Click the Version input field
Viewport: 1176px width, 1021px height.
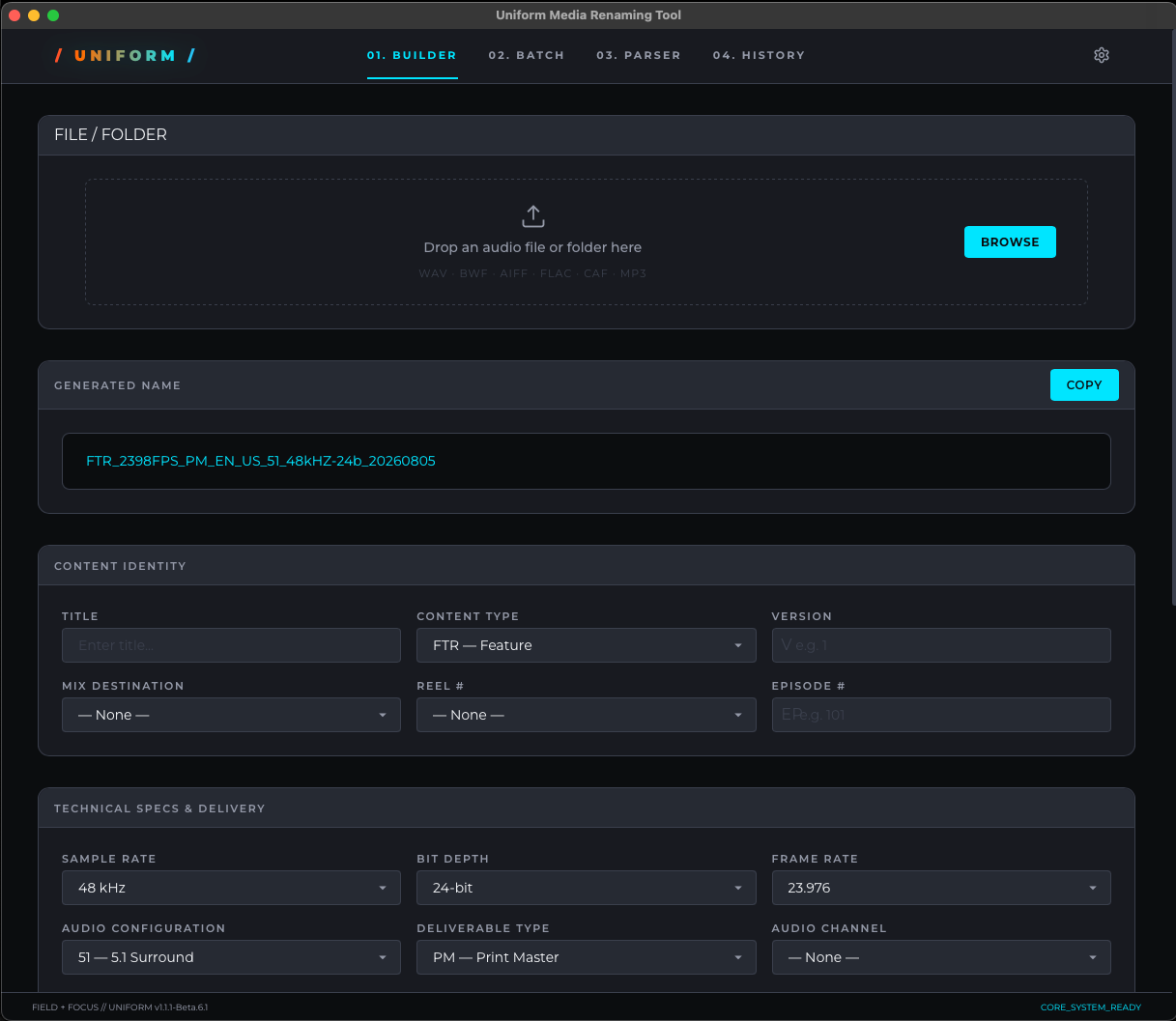(x=941, y=645)
